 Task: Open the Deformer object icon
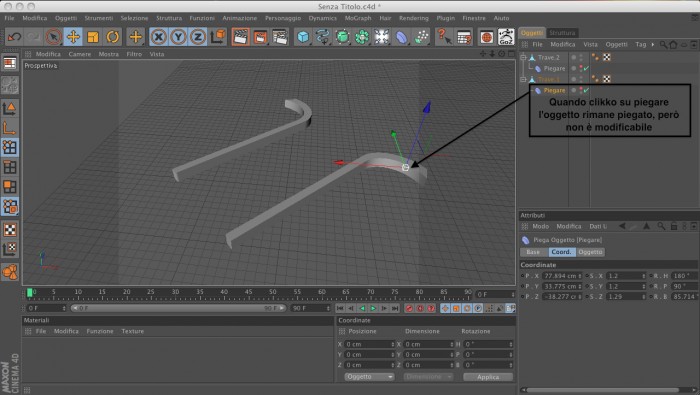(402, 37)
